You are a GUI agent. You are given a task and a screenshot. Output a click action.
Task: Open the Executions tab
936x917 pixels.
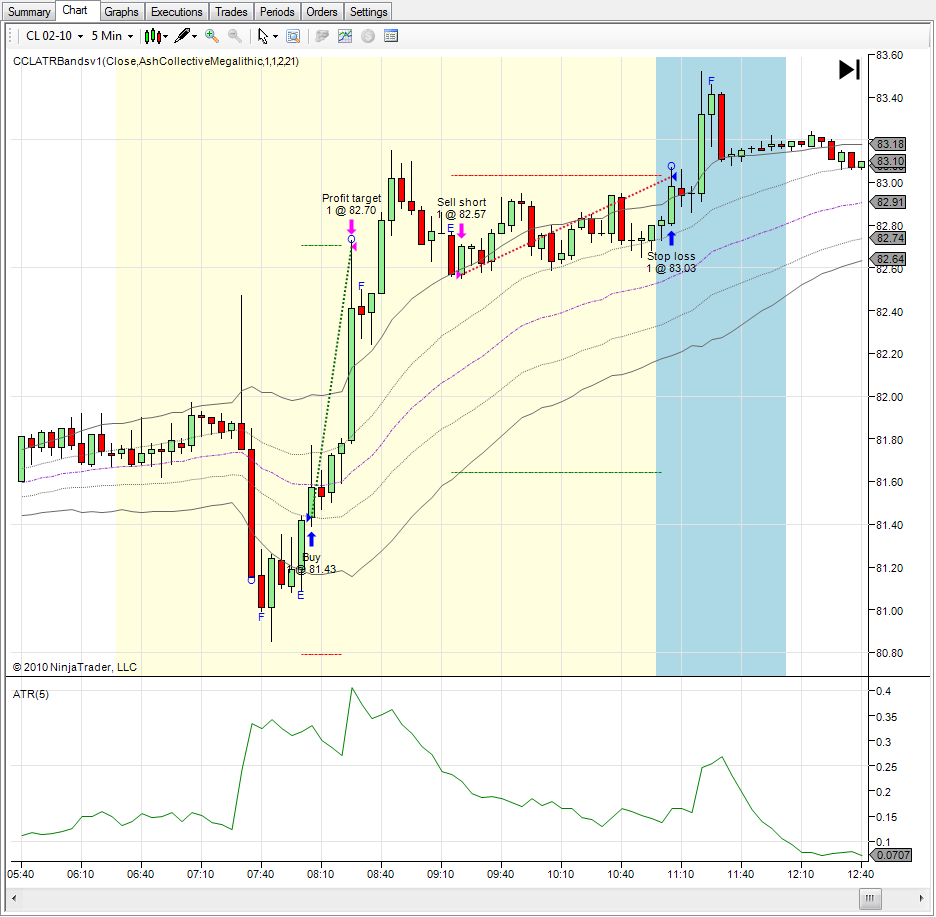coord(177,11)
